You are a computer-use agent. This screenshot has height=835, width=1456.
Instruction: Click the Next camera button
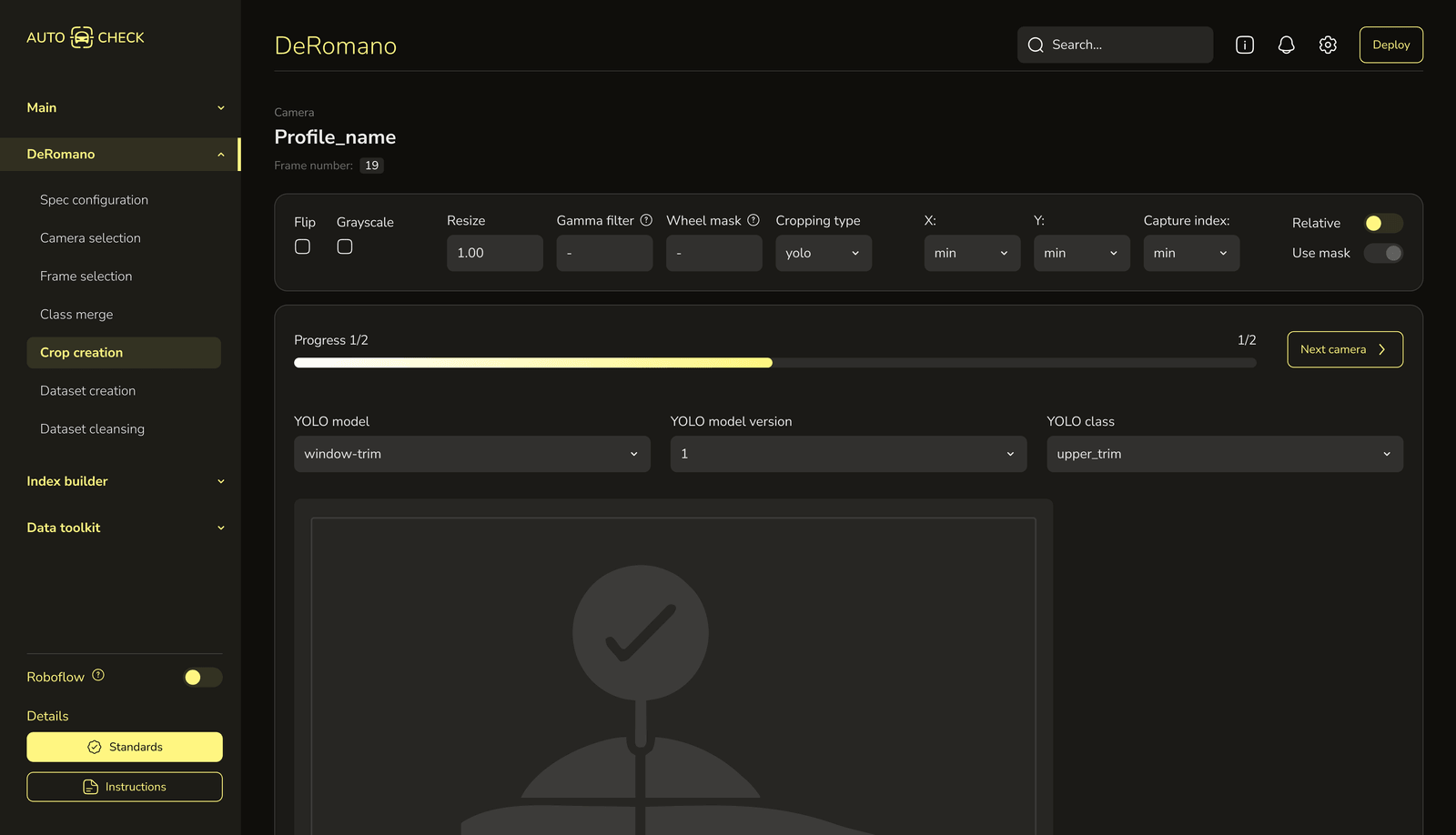1344,349
